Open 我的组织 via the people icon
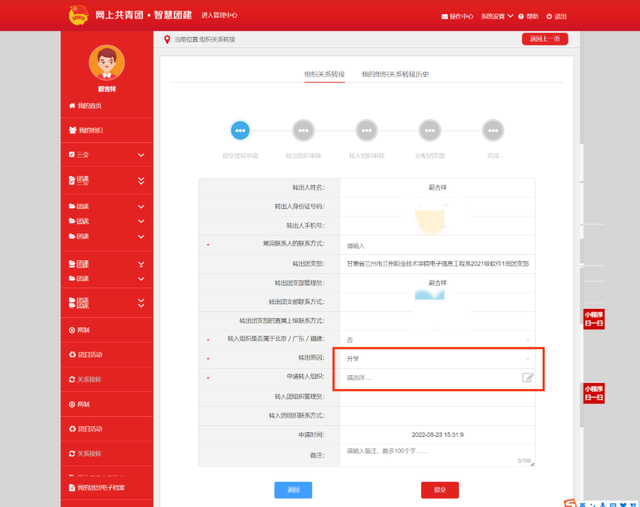 click(x=73, y=130)
